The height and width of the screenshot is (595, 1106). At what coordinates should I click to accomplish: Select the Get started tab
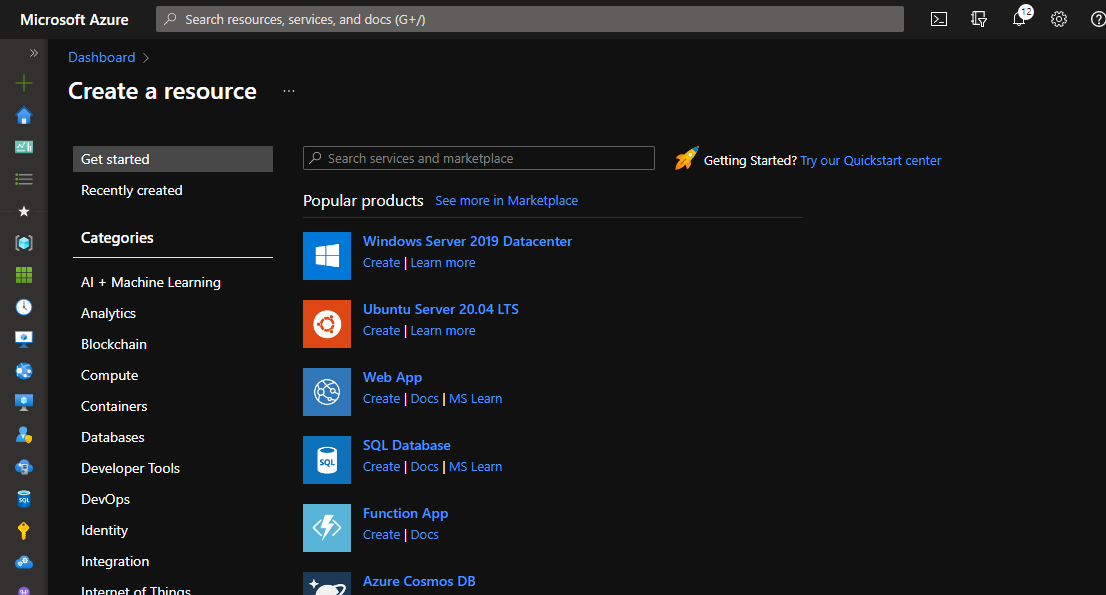[x=172, y=159]
